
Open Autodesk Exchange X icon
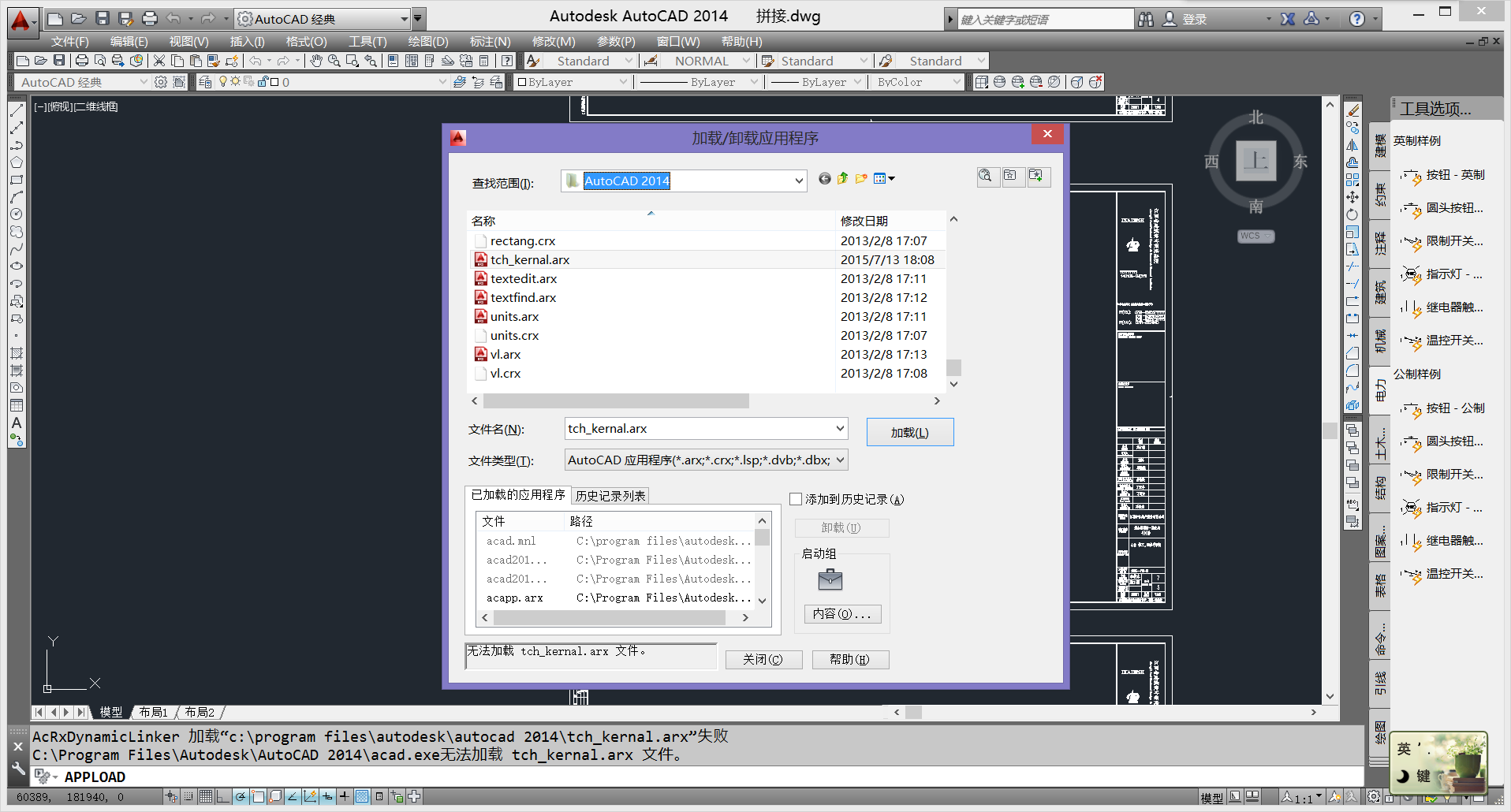[1288, 19]
